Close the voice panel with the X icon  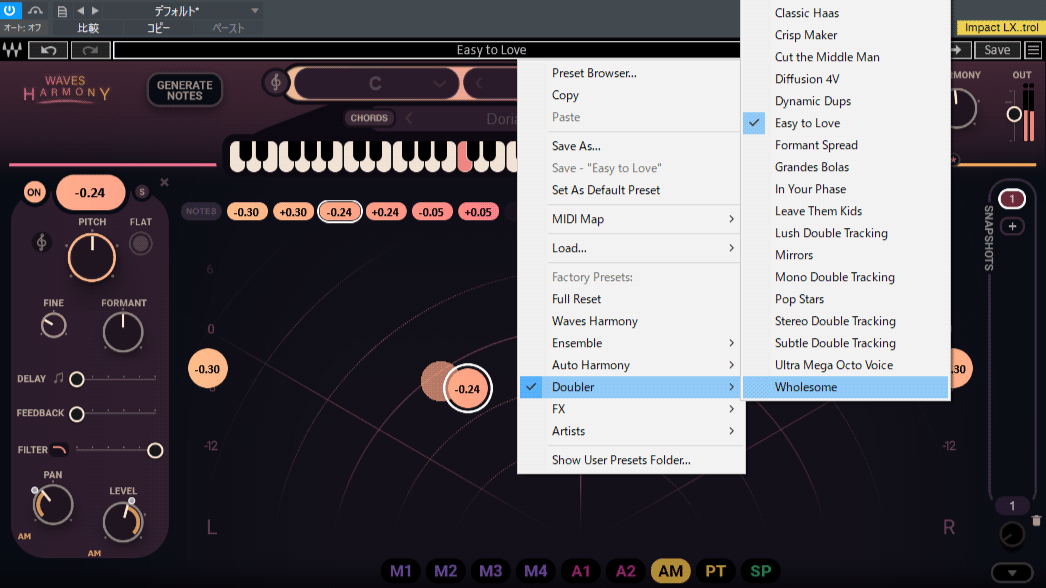point(164,182)
